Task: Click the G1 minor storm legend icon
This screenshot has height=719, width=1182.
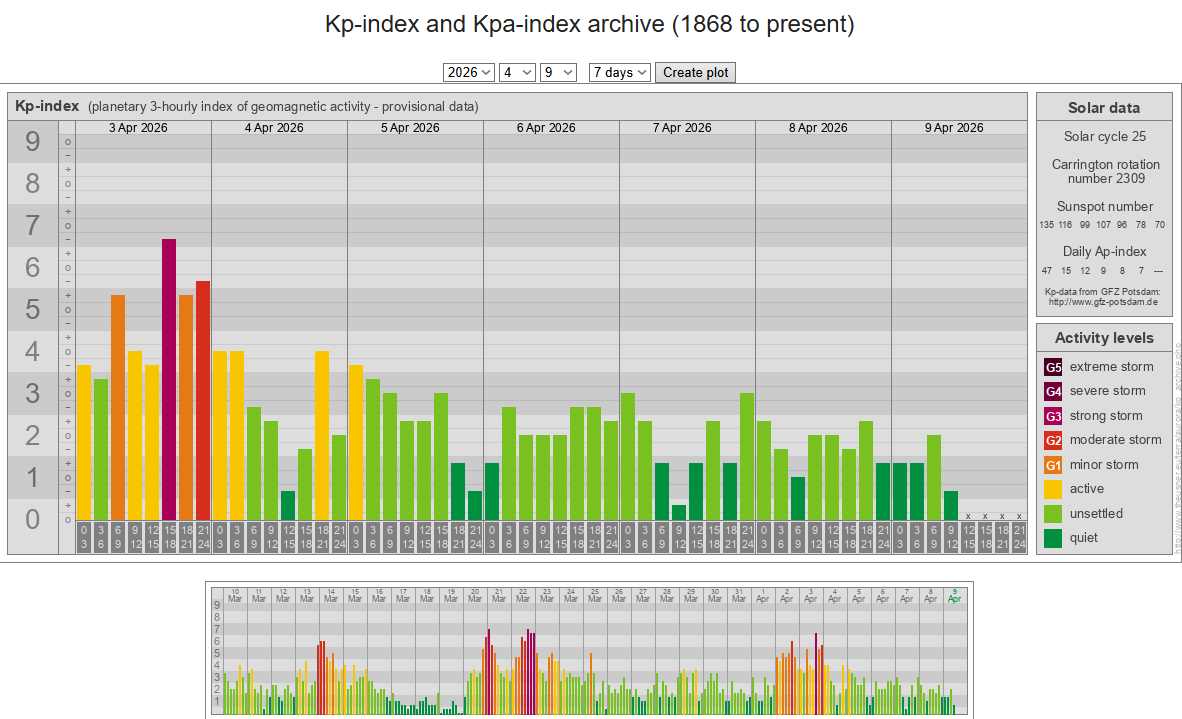Action: 1053,465
